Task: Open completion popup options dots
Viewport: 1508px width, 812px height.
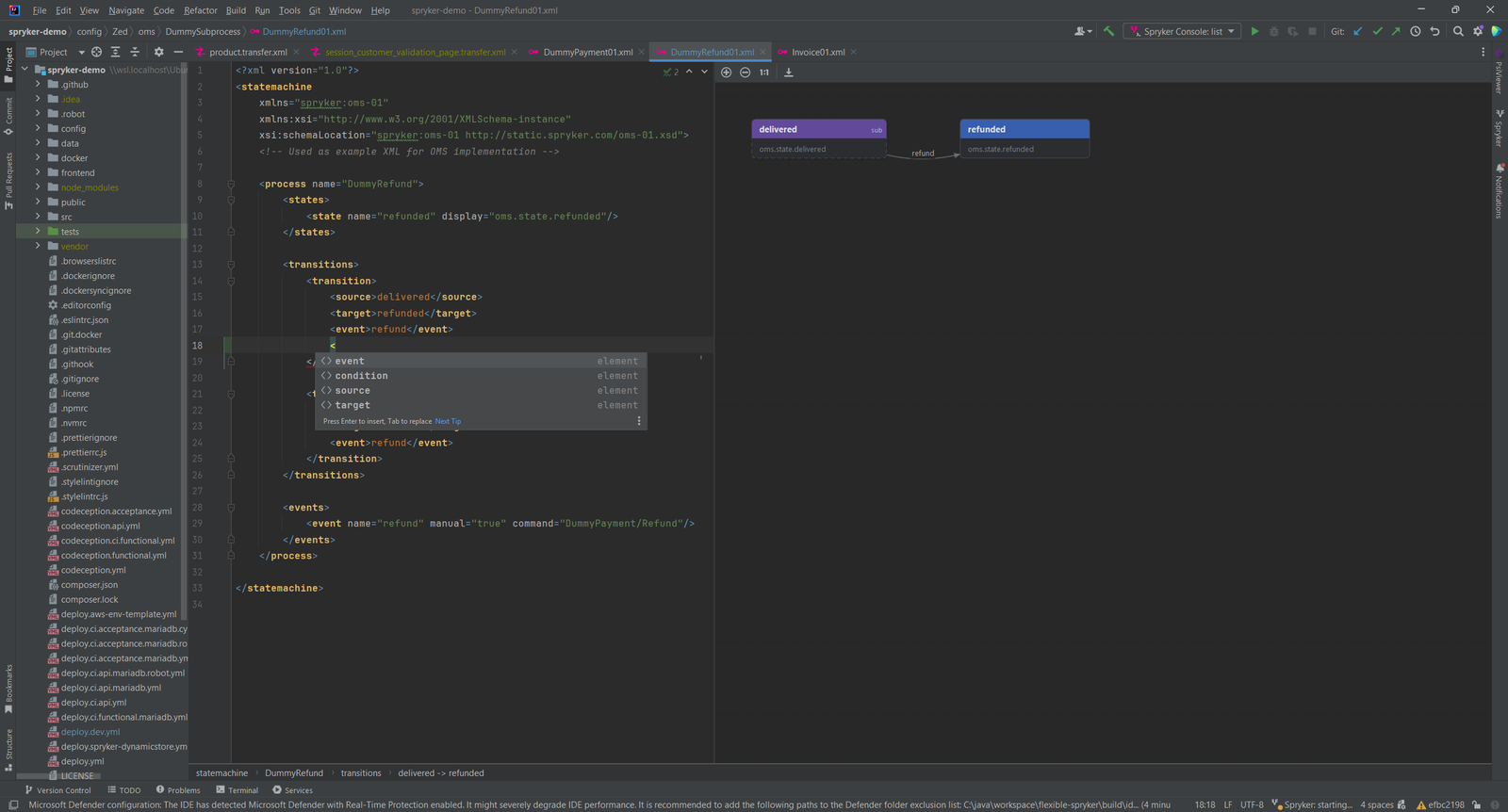Action: pos(639,421)
